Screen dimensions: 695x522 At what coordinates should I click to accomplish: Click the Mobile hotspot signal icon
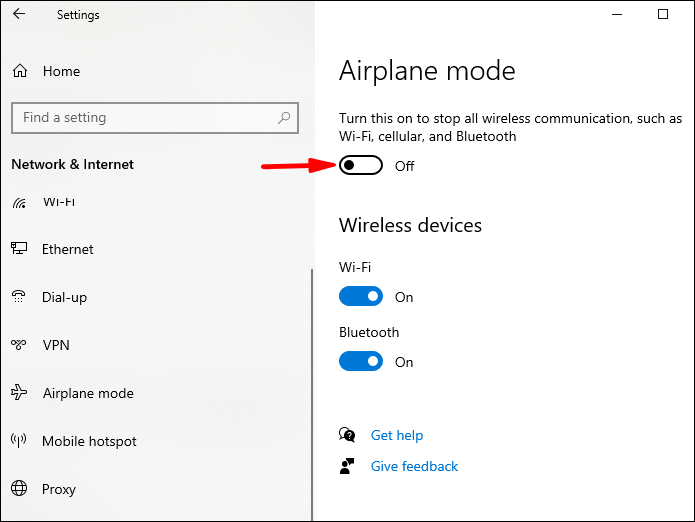click(x=19, y=441)
